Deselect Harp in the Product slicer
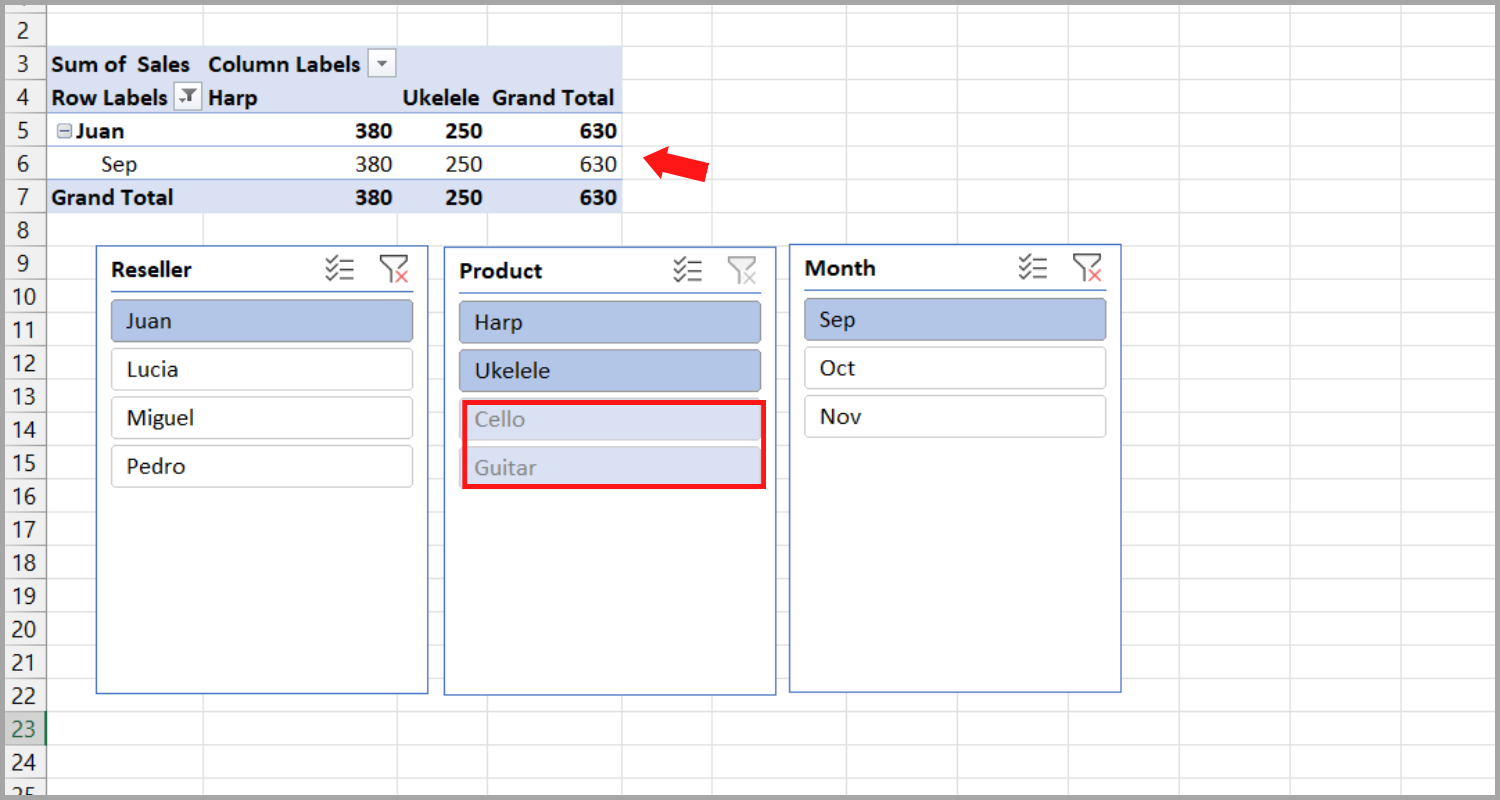The height and width of the screenshot is (800, 1500). (x=609, y=322)
